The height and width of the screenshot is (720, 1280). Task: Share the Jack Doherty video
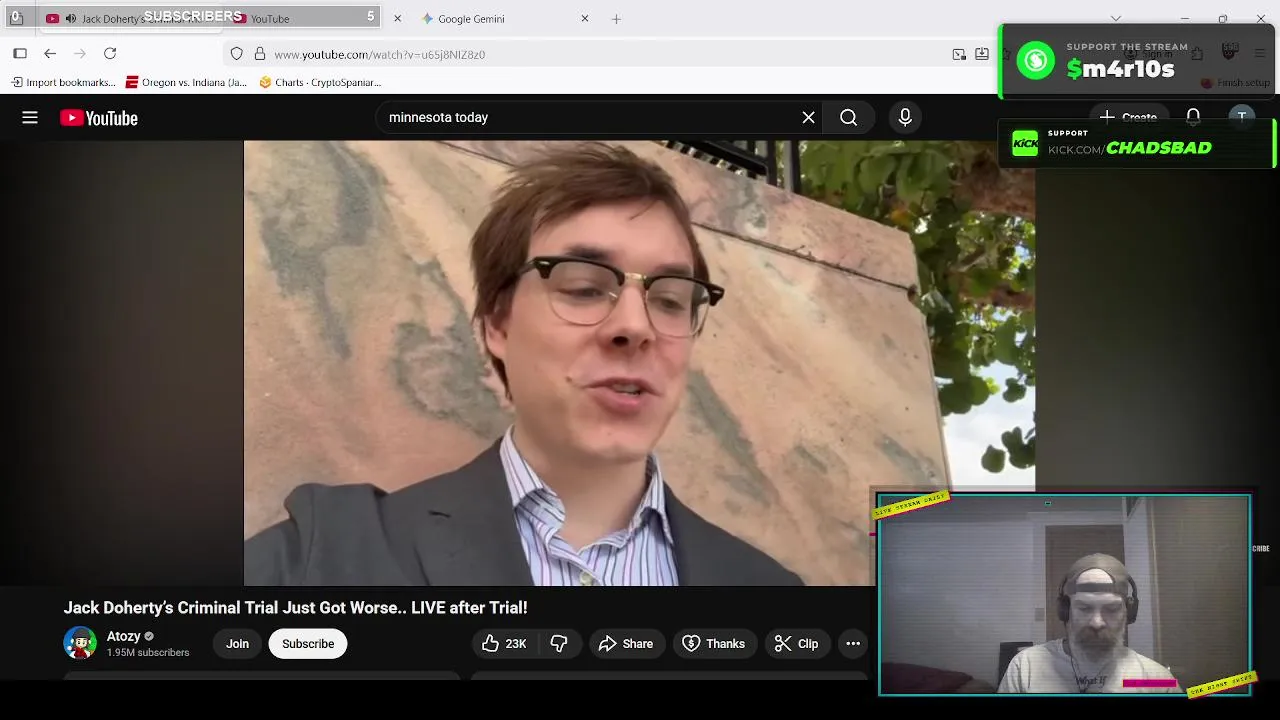pos(626,644)
